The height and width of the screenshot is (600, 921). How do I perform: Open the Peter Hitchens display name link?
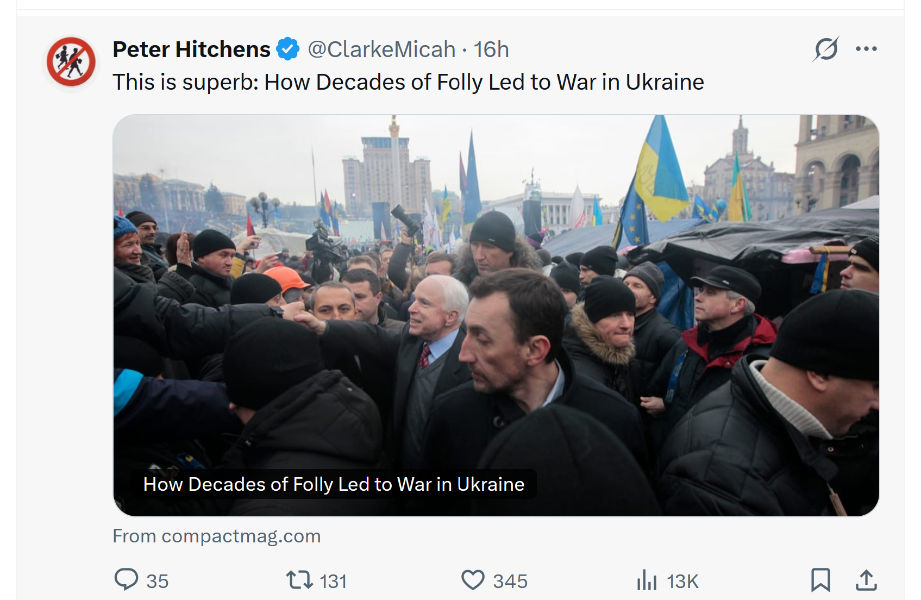191,49
